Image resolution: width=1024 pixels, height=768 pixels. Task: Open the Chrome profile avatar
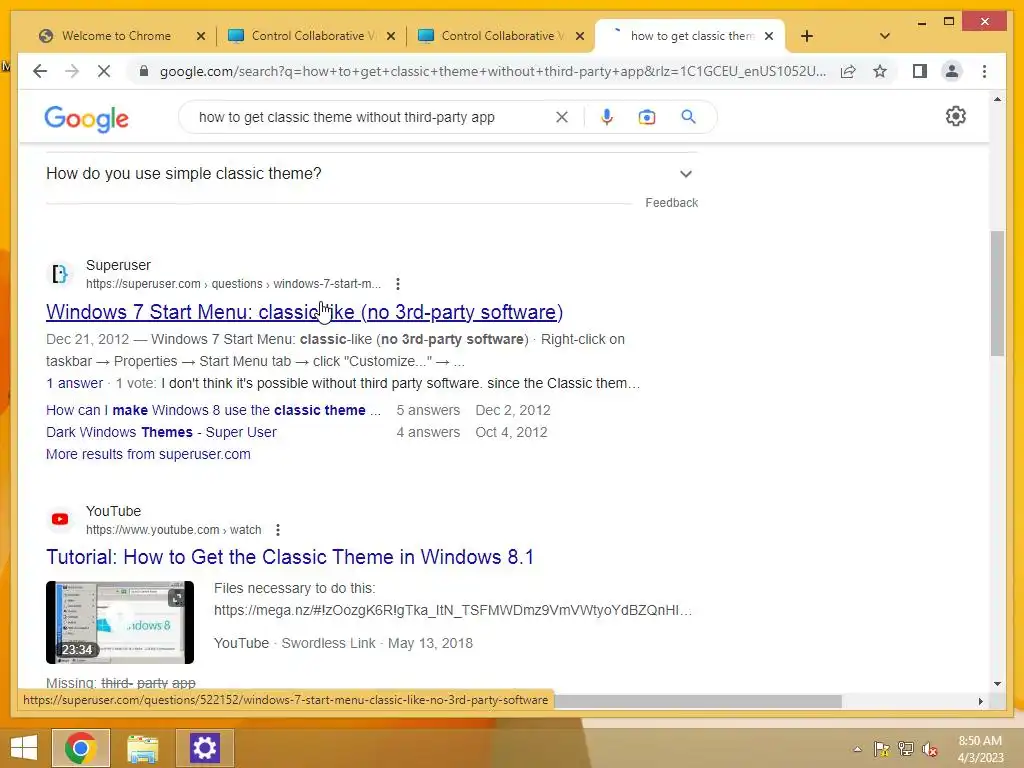pyautogui.click(x=952, y=71)
